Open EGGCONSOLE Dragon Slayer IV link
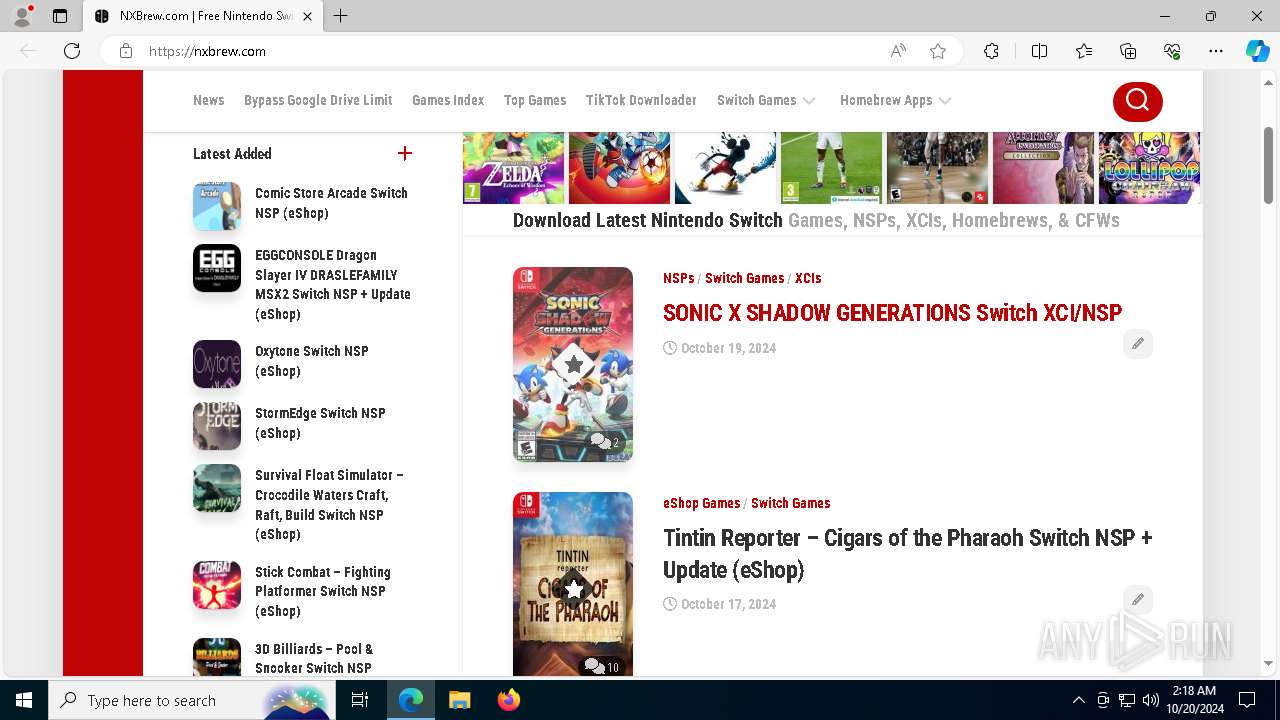This screenshot has width=1280, height=720. (333, 284)
